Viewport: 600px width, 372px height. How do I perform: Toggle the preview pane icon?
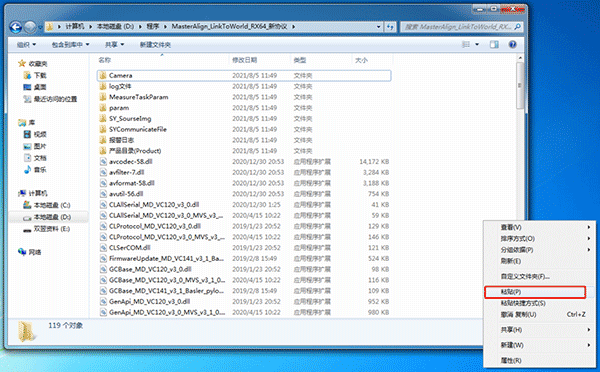point(494,45)
